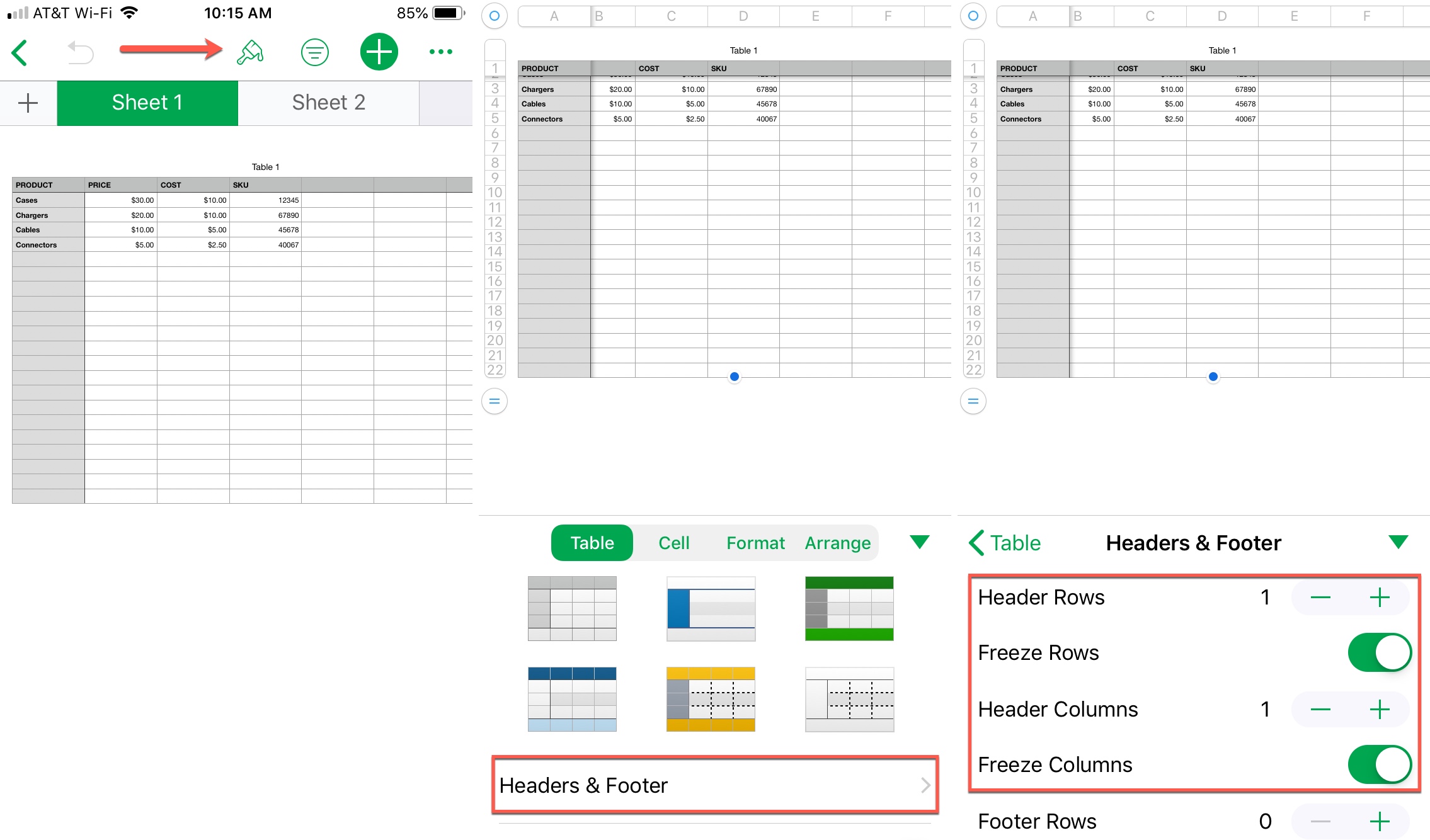Open the sort and filter icon

point(314,52)
